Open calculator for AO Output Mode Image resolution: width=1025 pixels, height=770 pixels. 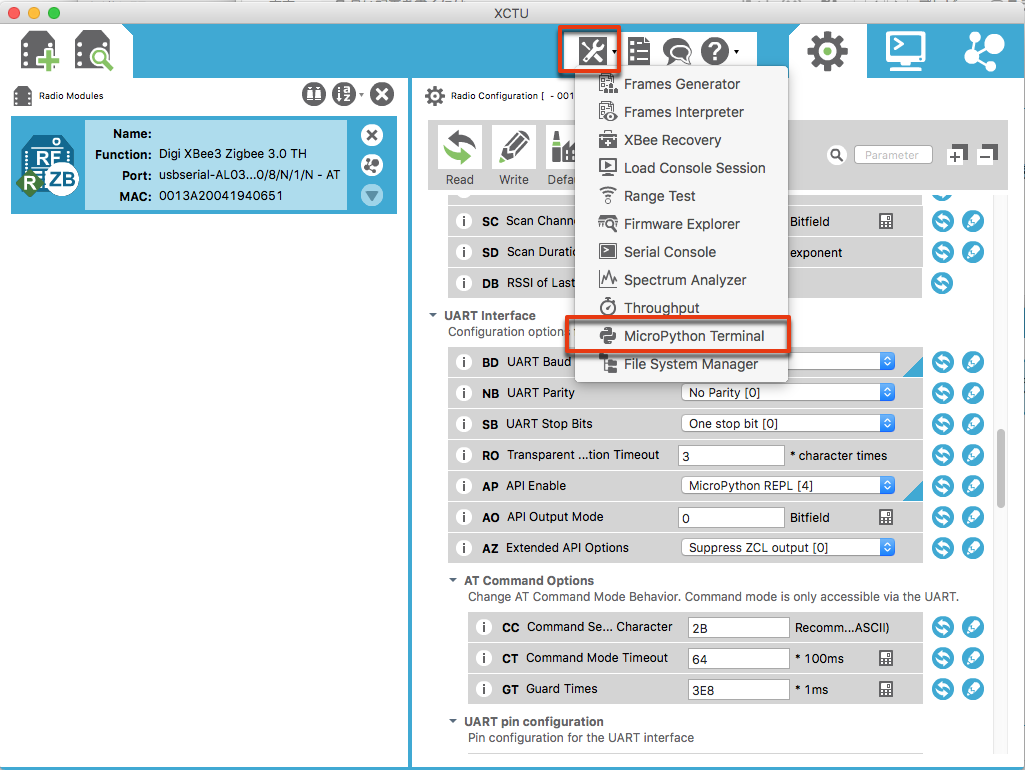click(x=886, y=518)
